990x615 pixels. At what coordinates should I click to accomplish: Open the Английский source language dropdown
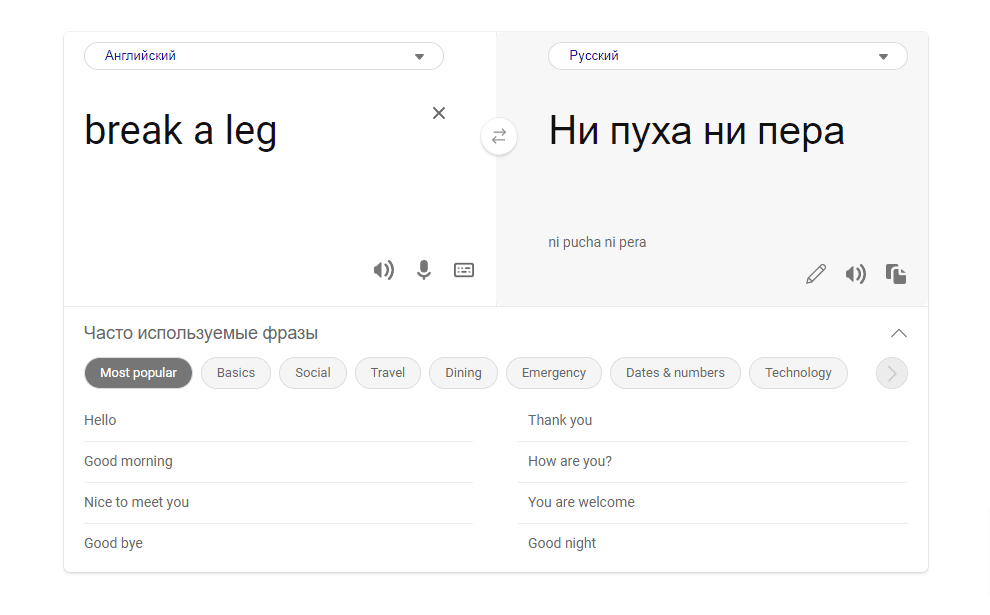pos(264,56)
